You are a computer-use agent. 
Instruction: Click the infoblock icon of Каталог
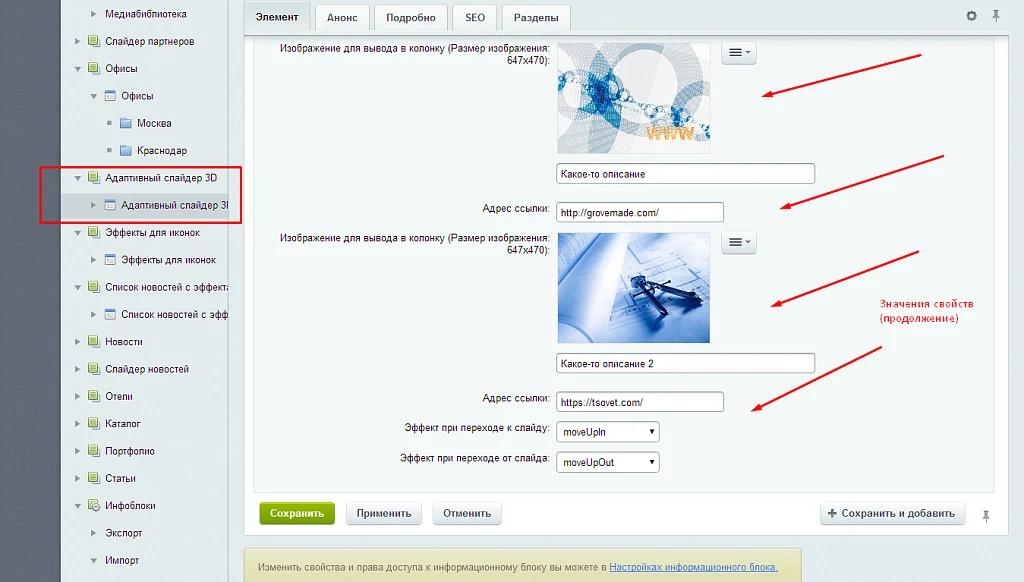94,424
